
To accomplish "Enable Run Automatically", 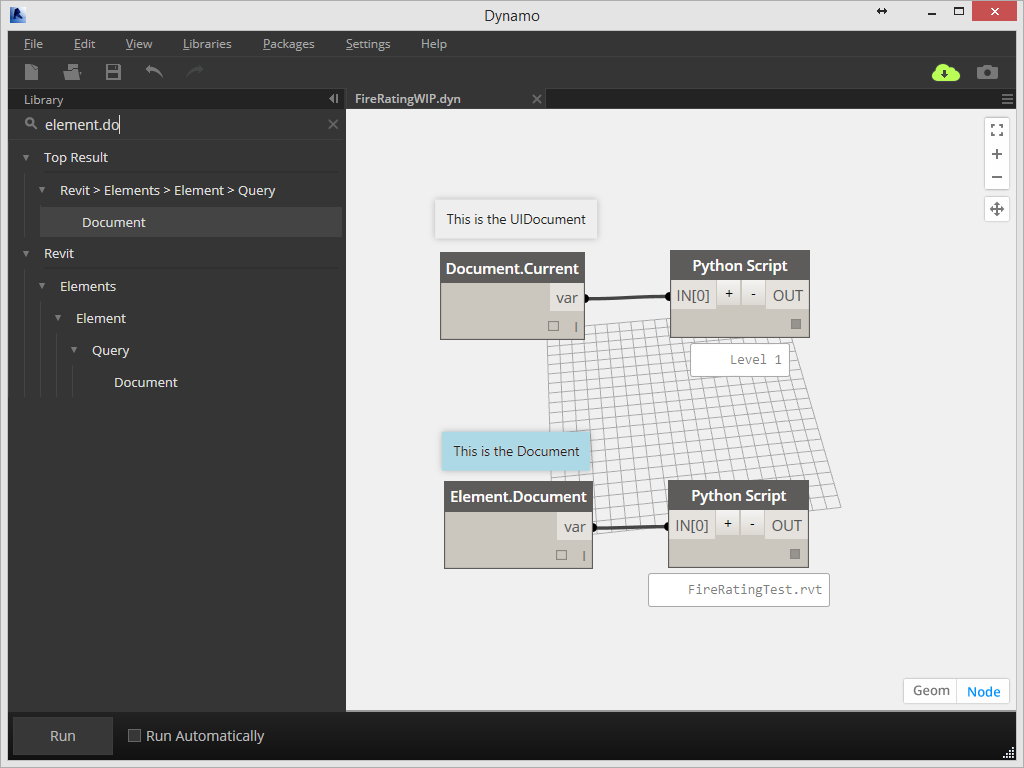I will coord(134,735).
